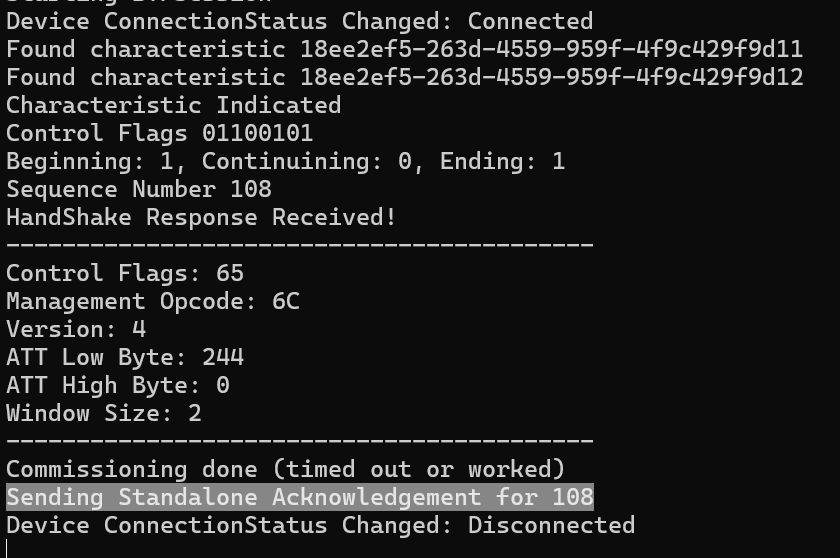The height and width of the screenshot is (558, 840).
Task: Click the "Window Size: 2" line
Action: click(104, 413)
